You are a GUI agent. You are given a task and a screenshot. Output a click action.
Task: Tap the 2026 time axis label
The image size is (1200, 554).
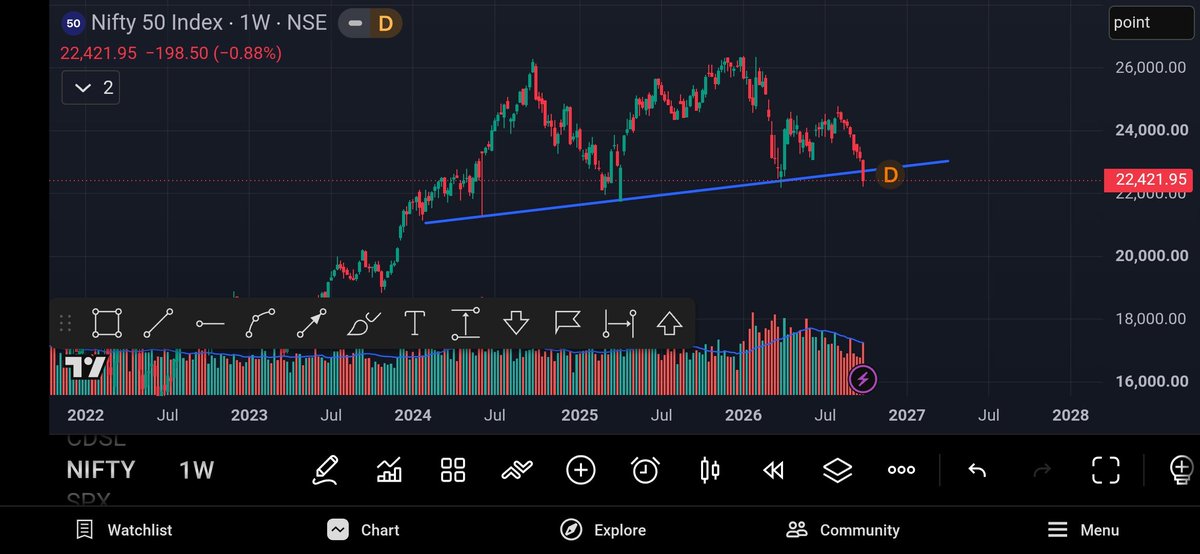click(743, 415)
